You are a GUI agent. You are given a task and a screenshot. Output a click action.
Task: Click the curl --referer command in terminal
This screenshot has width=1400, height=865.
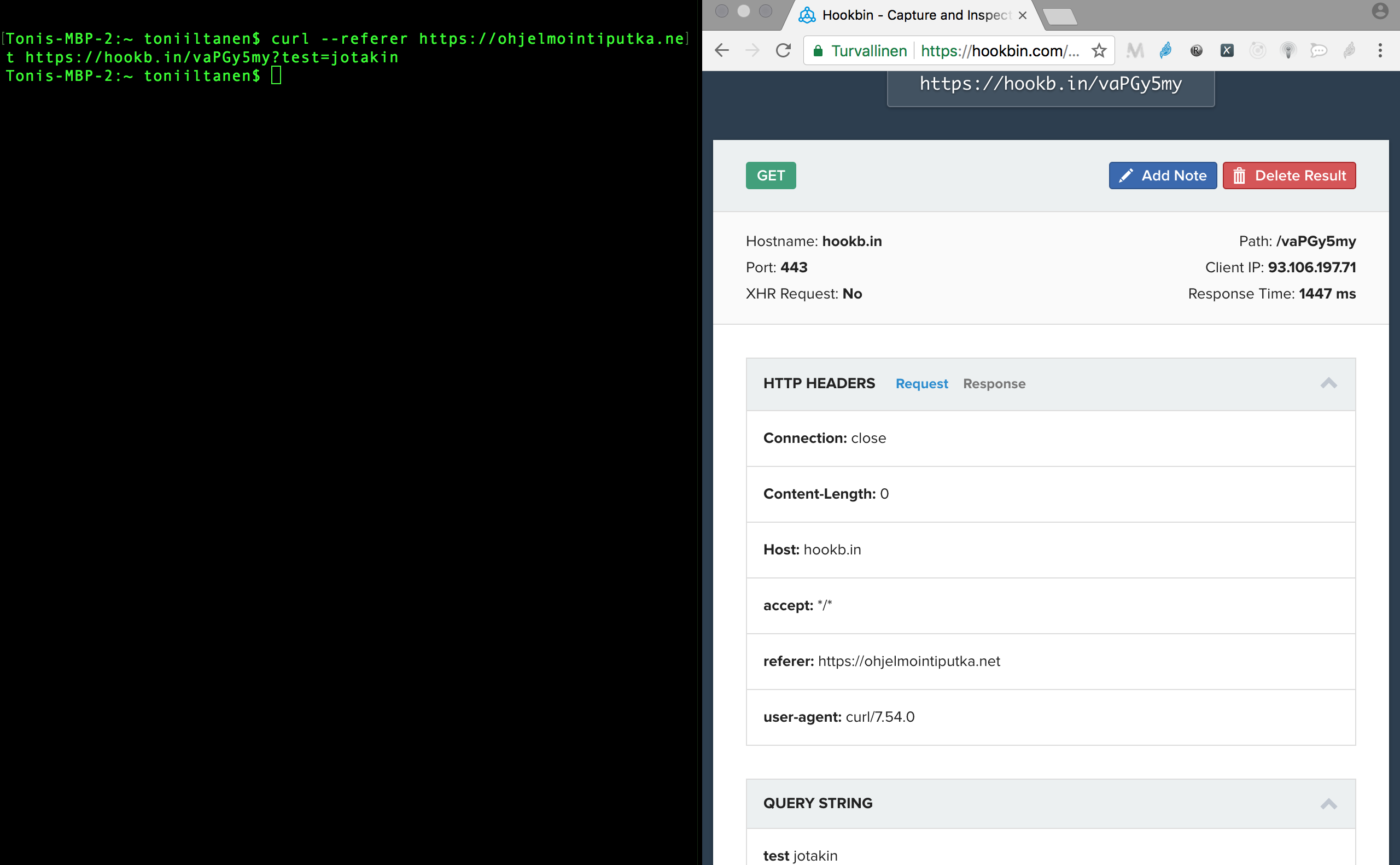[x=339, y=39]
